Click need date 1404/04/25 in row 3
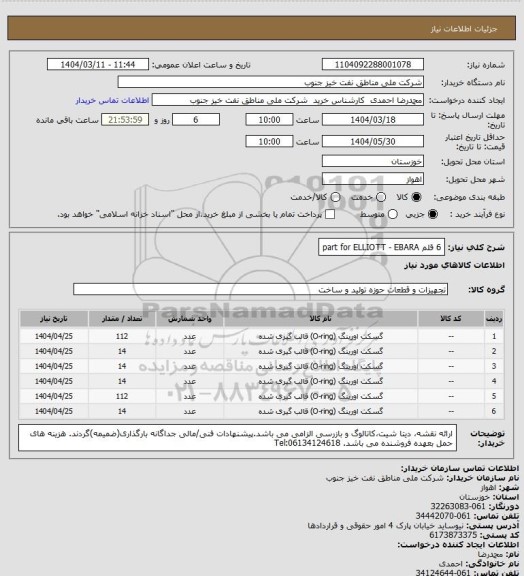The height and width of the screenshot is (576, 524). click(54, 366)
